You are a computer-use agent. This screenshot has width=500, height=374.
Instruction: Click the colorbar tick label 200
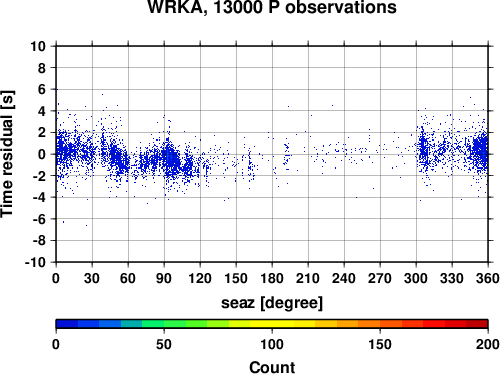488,344
